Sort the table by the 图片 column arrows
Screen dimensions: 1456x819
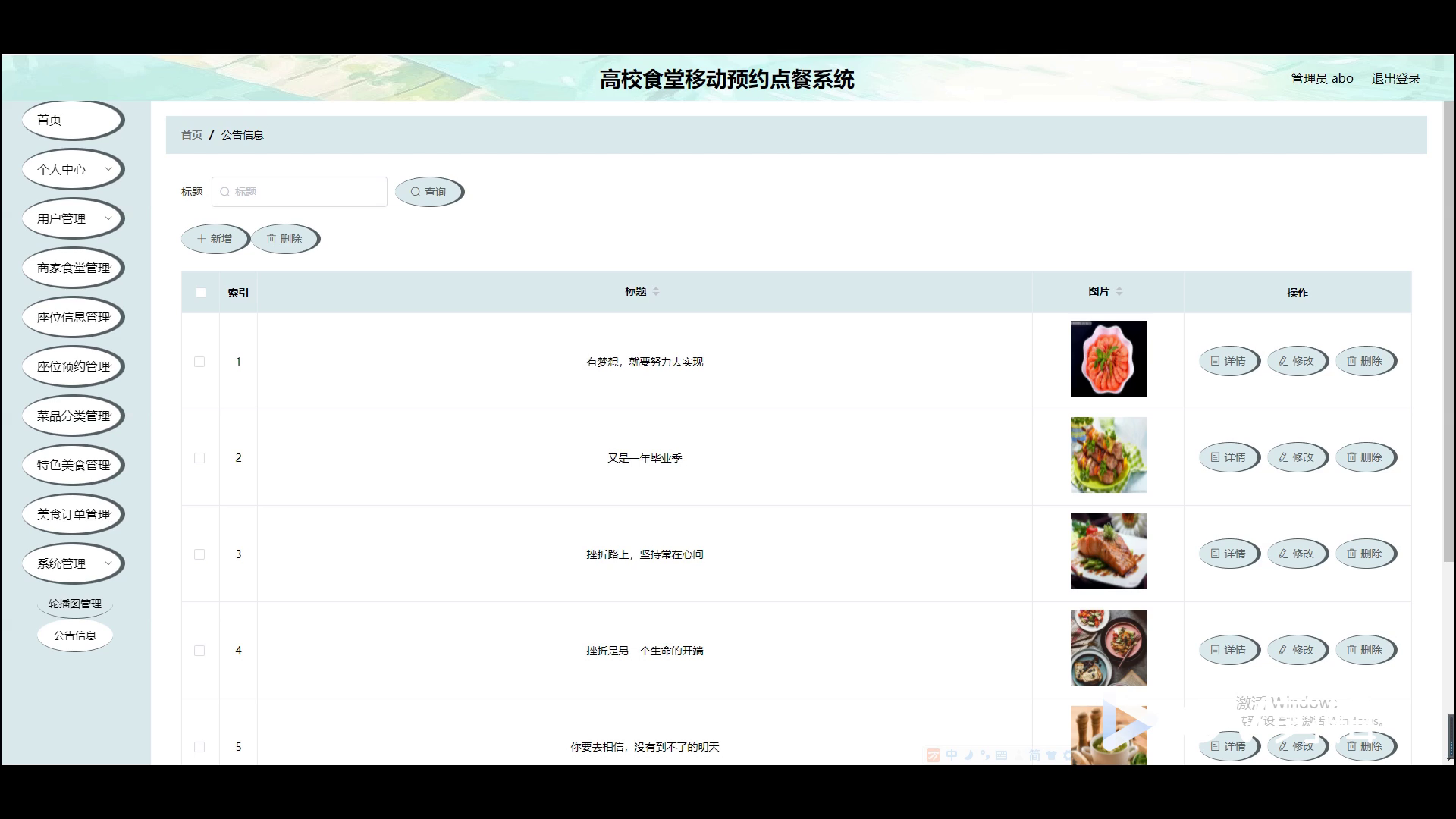click(1119, 291)
